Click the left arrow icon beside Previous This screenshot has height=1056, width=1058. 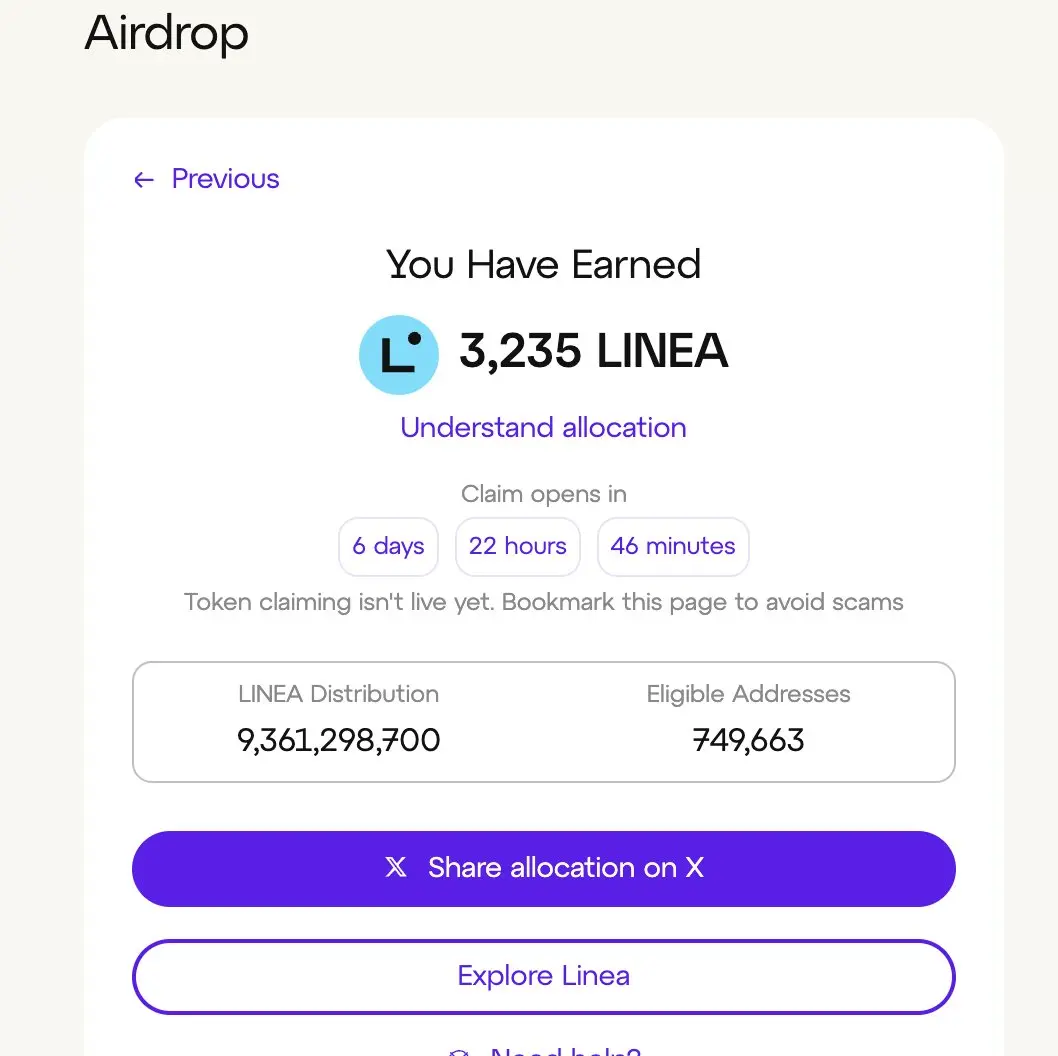(144, 179)
